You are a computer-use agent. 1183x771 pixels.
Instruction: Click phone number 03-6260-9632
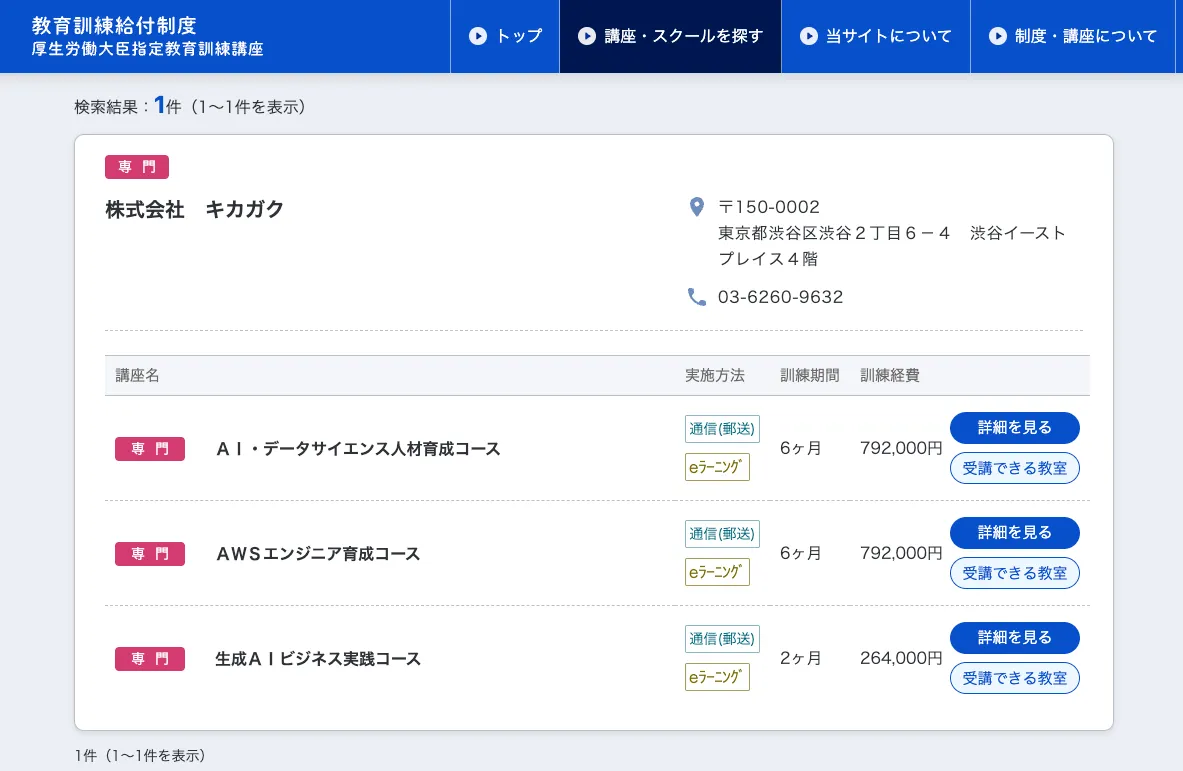pyautogui.click(x=780, y=297)
